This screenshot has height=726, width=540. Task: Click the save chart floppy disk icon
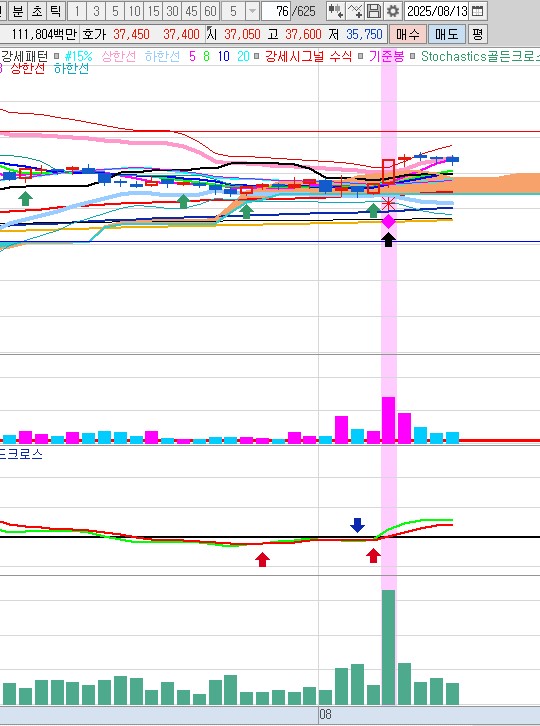(374, 11)
